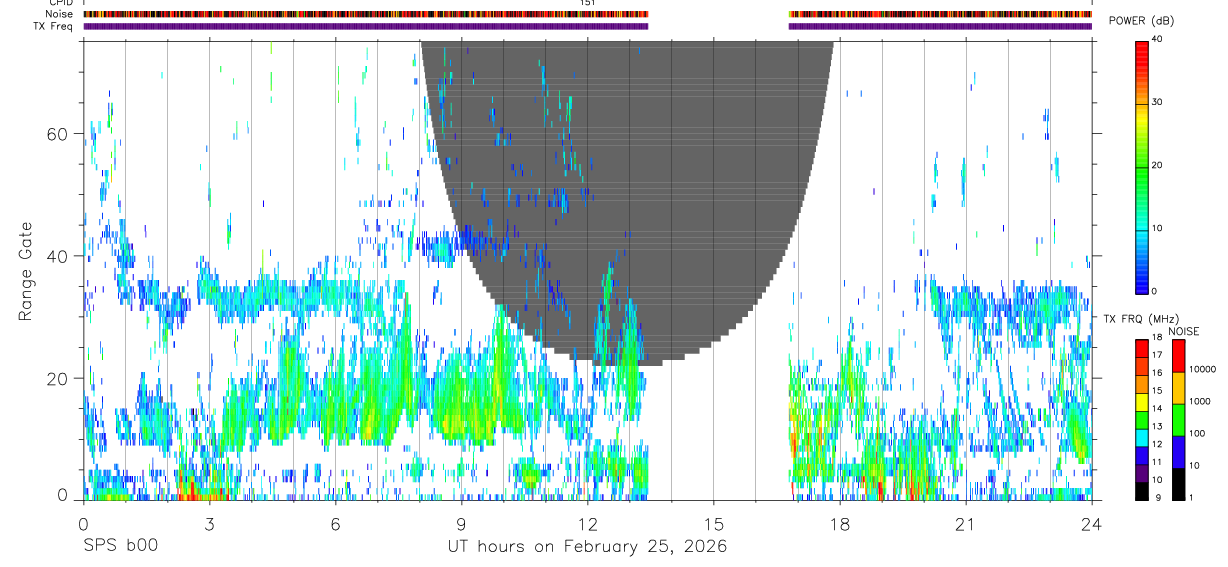Click the 12 hour tick label on UT axis
The width and height of the screenshot is (1228, 567).
pos(587,524)
